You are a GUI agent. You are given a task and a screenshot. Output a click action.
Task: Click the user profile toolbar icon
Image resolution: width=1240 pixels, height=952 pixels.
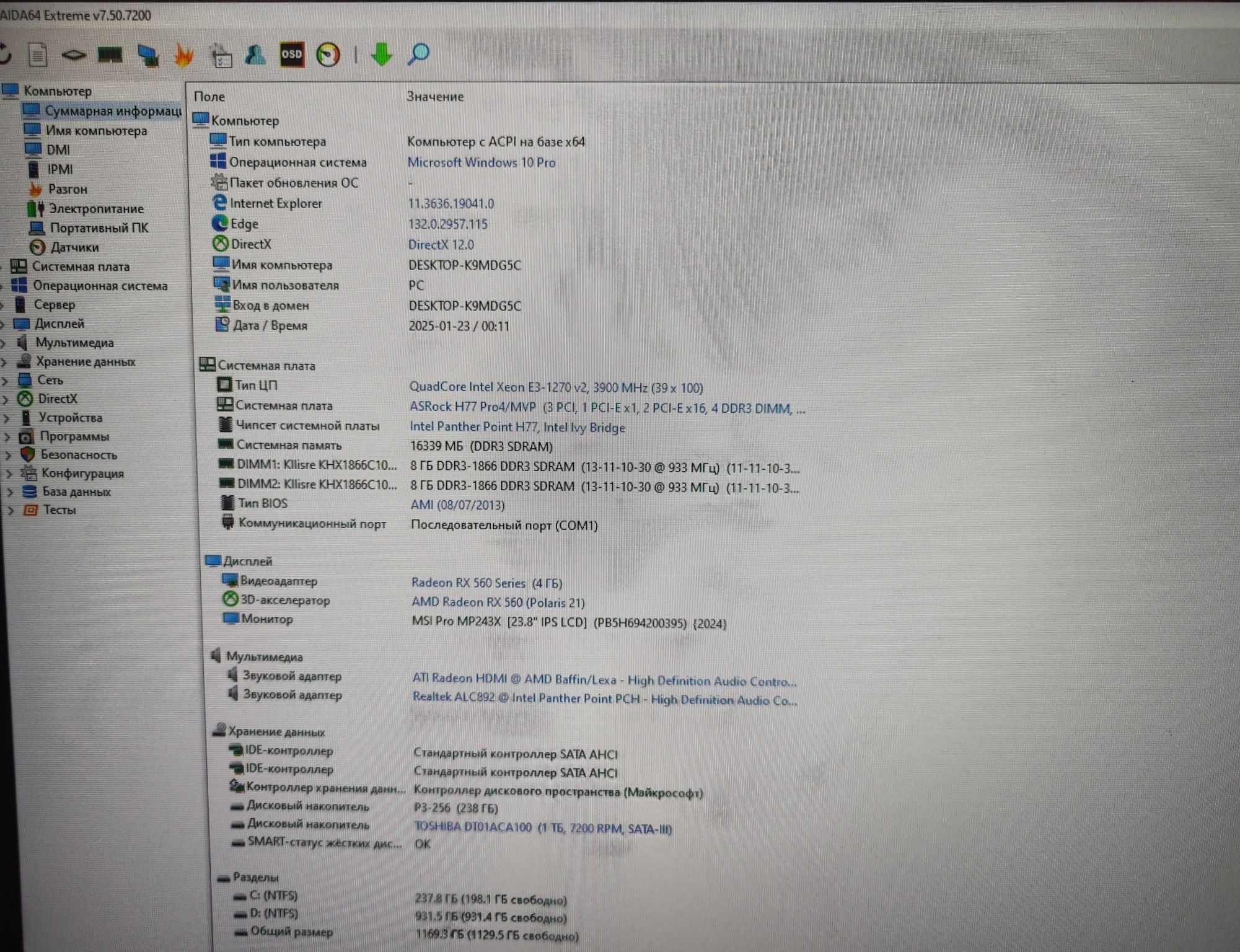point(255,55)
